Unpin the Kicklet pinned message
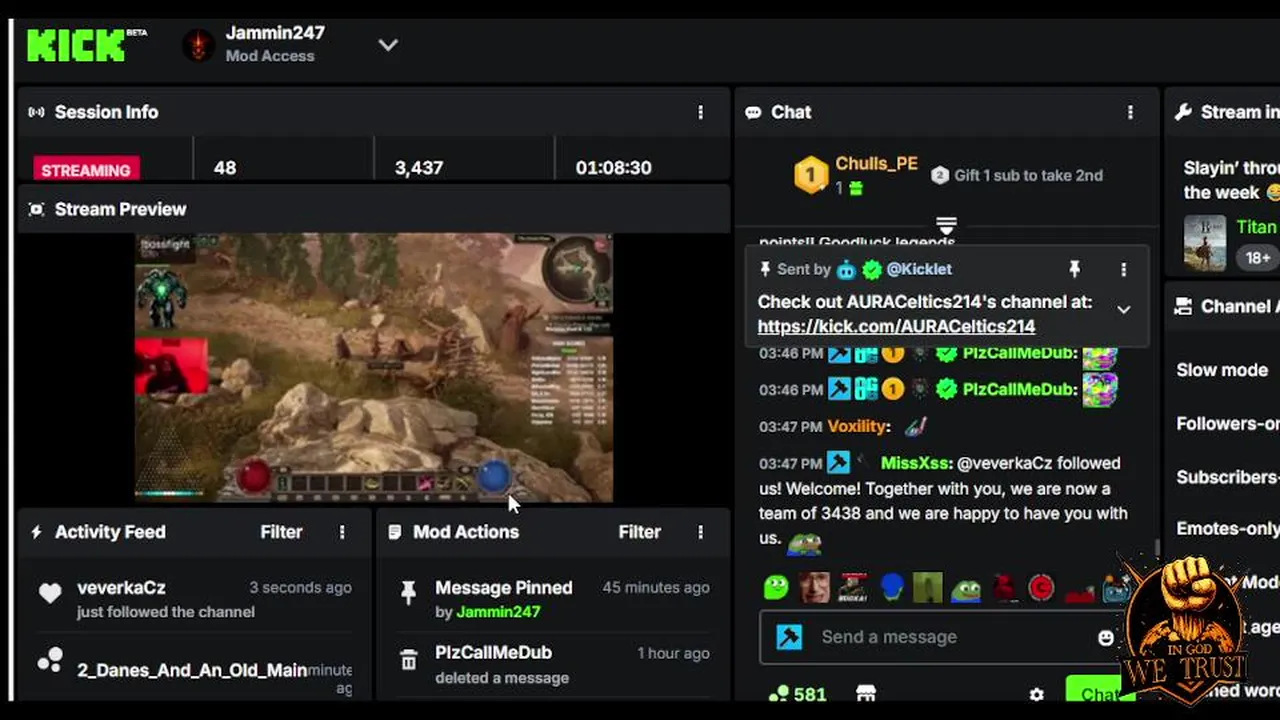 pyautogui.click(x=1074, y=269)
